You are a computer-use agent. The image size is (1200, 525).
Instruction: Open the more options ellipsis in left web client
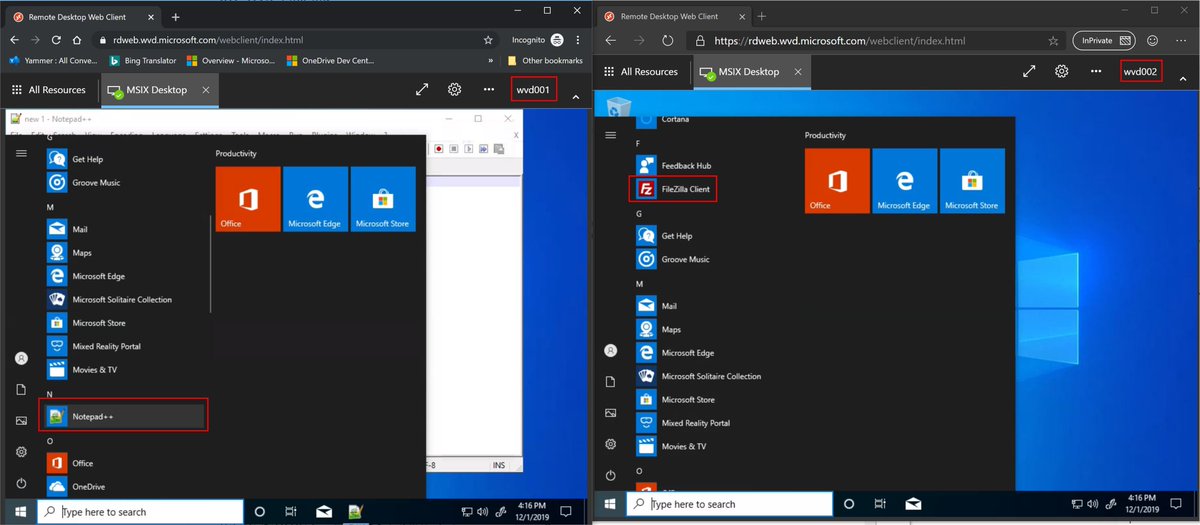pos(489,89)
